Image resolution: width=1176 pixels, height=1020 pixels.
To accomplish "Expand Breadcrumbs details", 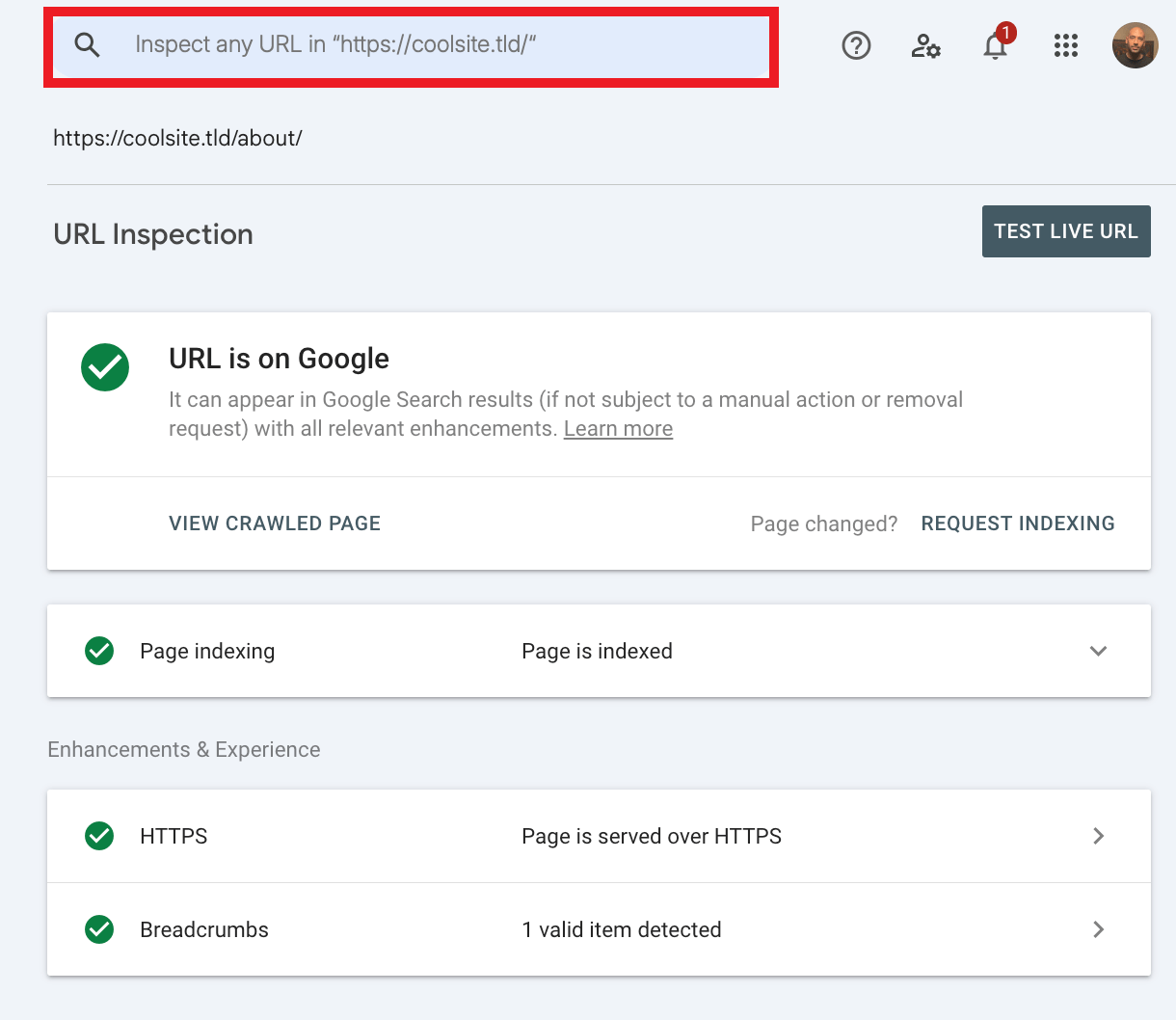I will 1098,929.
